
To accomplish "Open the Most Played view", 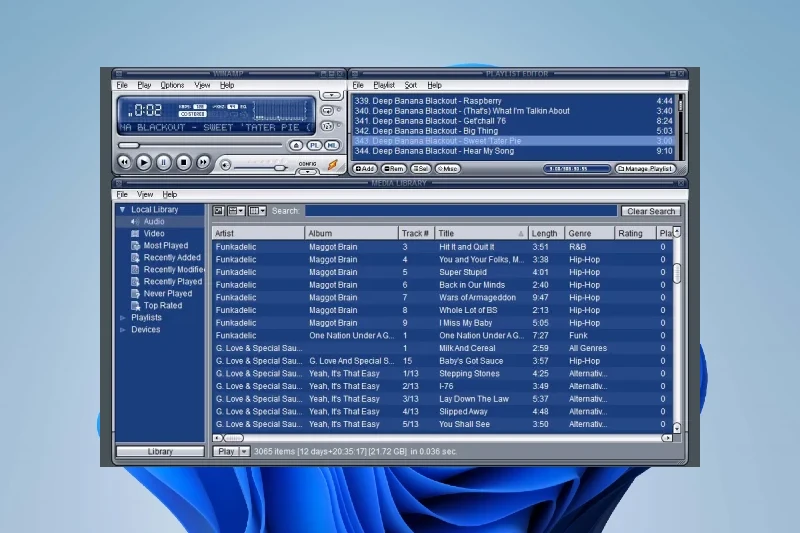I will 165,245.
